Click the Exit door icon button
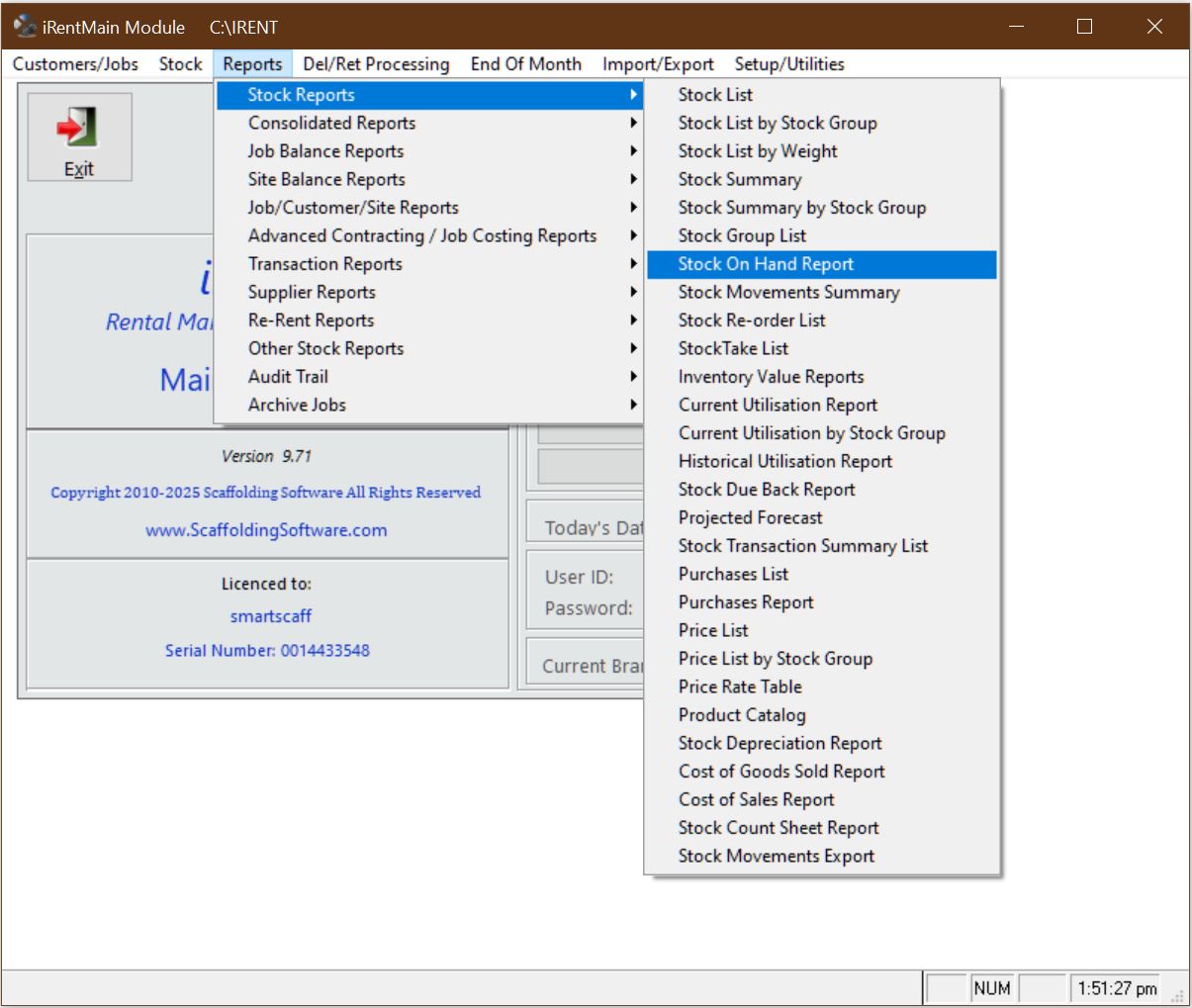Image resolution: width=1192 pixels, height=1008 pixels. pyautogui.click(x=78, y=137)
